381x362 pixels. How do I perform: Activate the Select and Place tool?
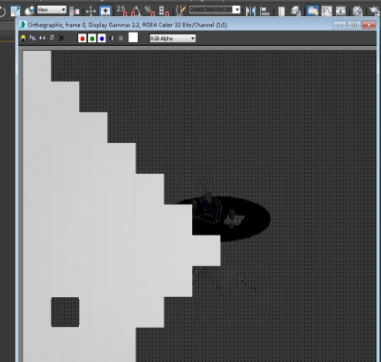click(29, 11)
